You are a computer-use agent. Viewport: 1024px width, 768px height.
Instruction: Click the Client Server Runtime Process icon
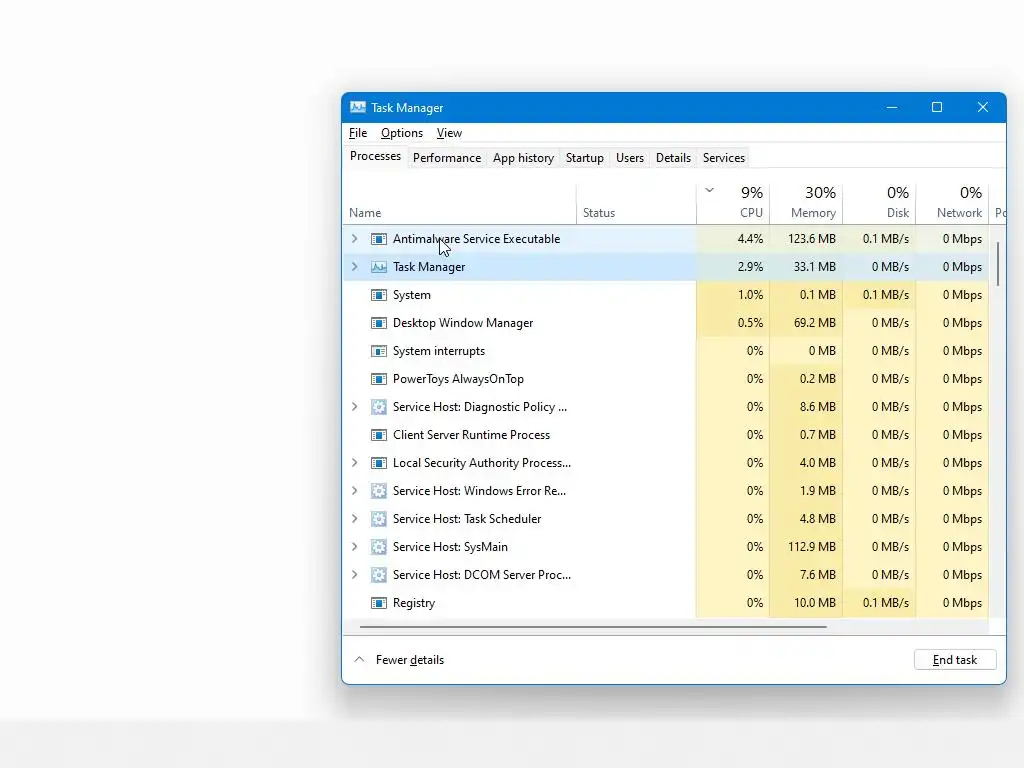coord(379,435)
